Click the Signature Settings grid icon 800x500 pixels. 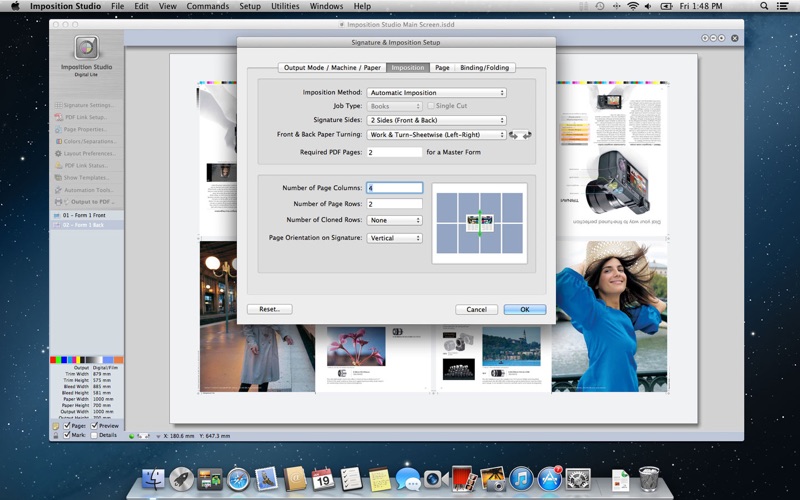point(57,105)
